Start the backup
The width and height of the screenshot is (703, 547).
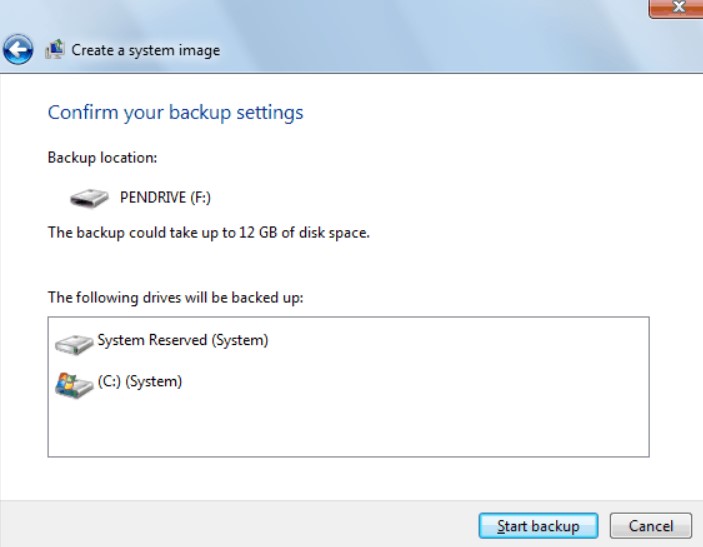[538, 526]
